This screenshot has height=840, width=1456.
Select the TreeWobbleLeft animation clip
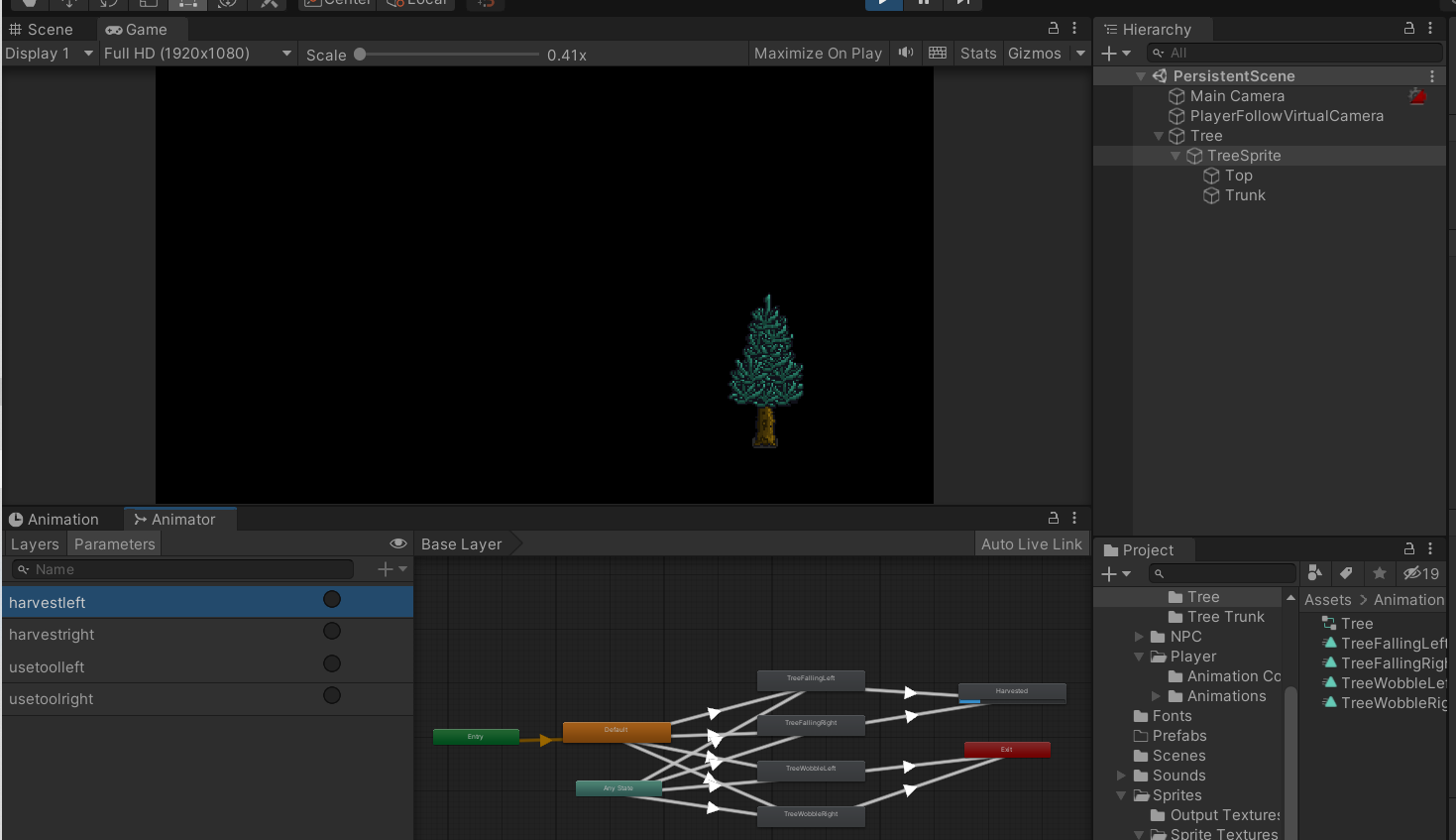pyautogui.click(x=1385, y=683)
